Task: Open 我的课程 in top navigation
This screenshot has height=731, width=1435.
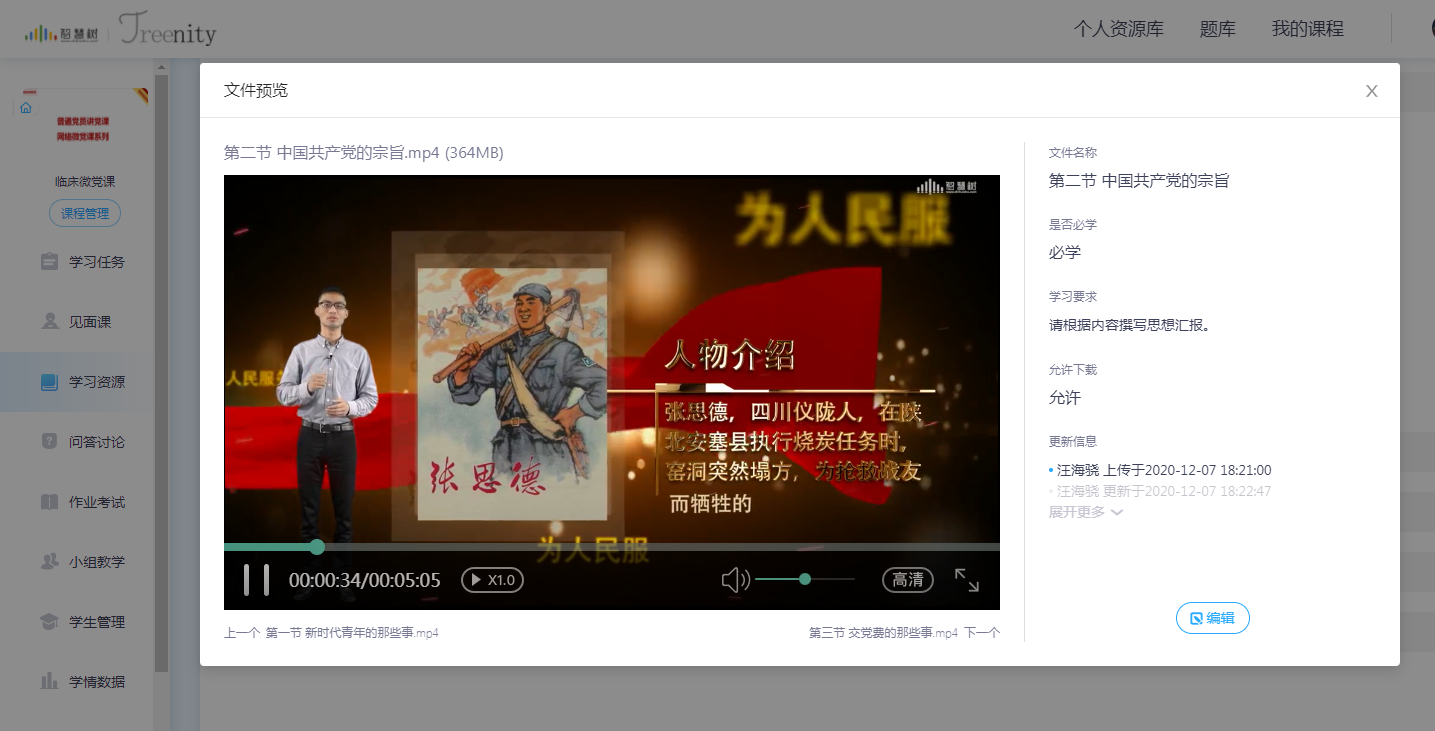Action: pos(1308,29)
